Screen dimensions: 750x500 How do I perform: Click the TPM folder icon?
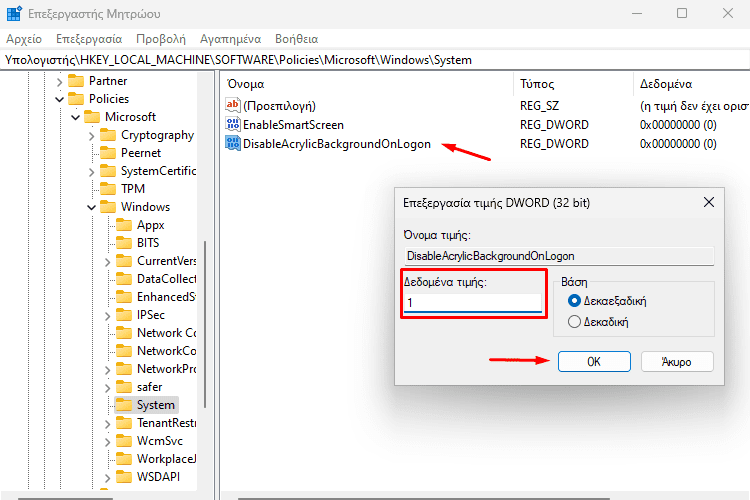pos(108,189)
